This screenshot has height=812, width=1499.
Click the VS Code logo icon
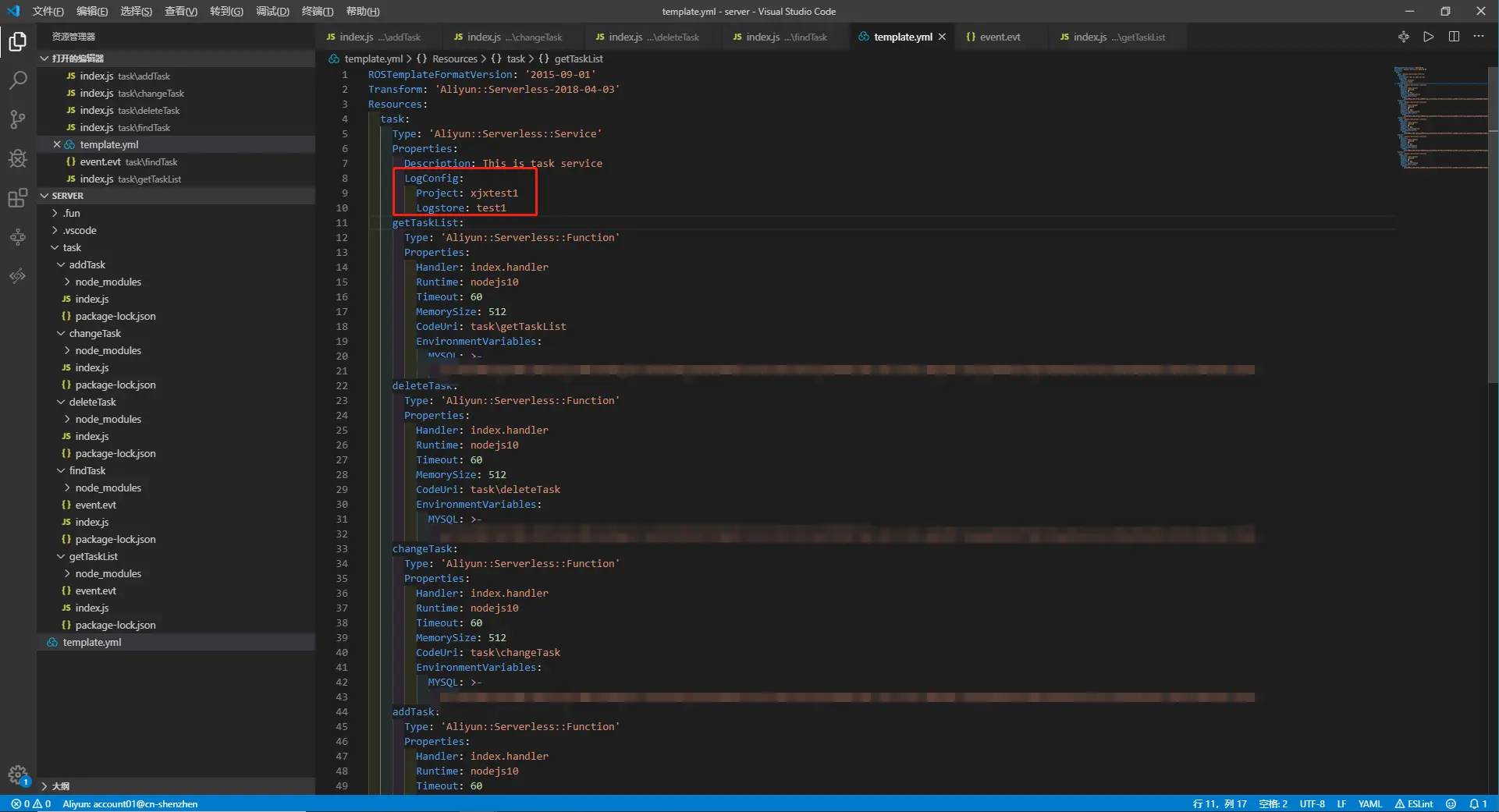[x=13, y=11]
